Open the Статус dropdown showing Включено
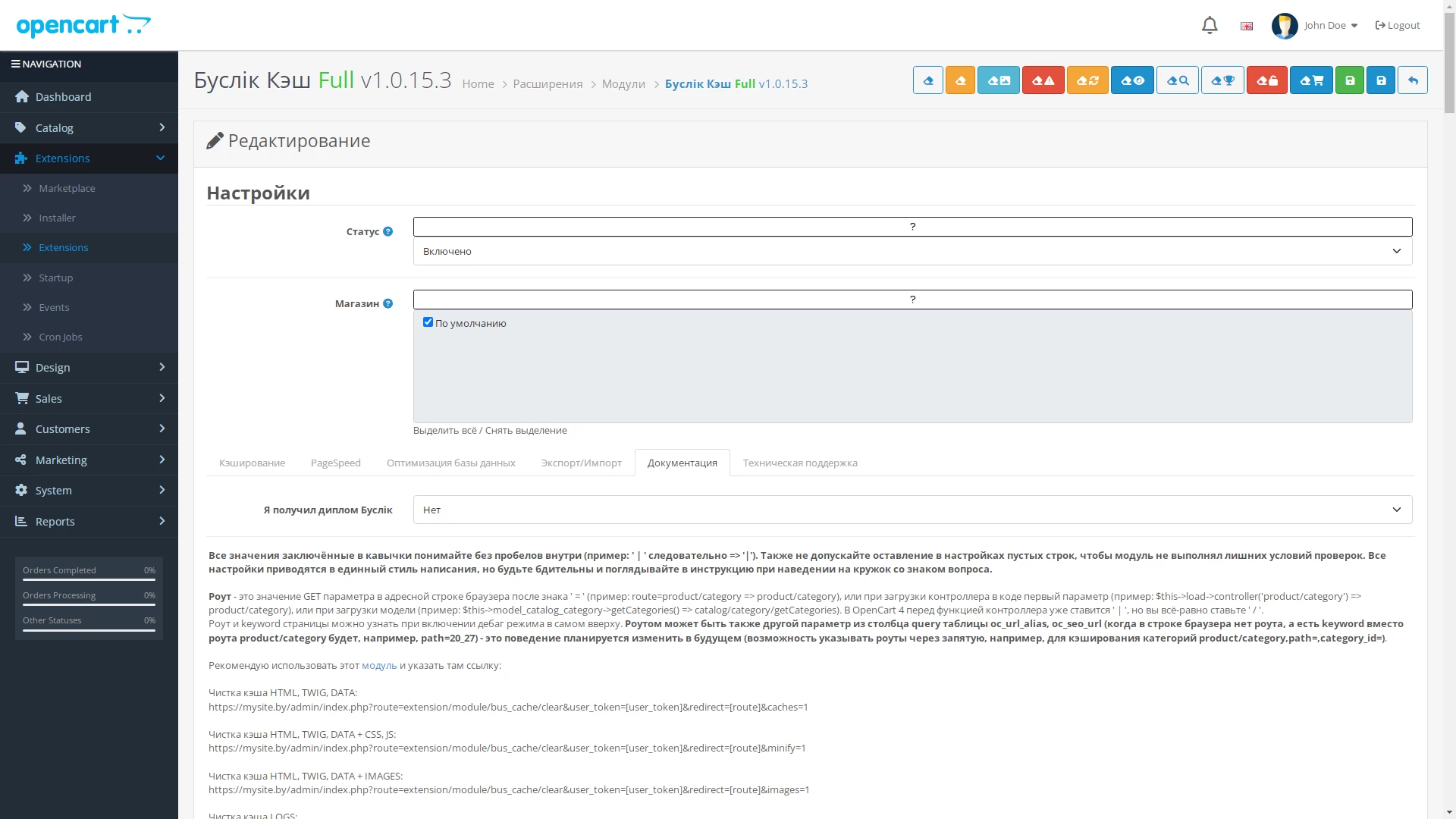The height and width of the screenshot is (819, 1456). pos(912,251)
